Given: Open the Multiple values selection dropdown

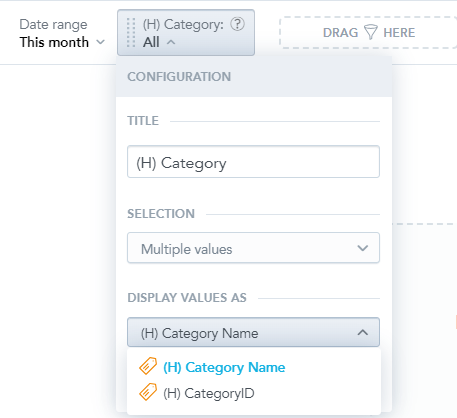Looking at the screenshot, I should [253, 248].
